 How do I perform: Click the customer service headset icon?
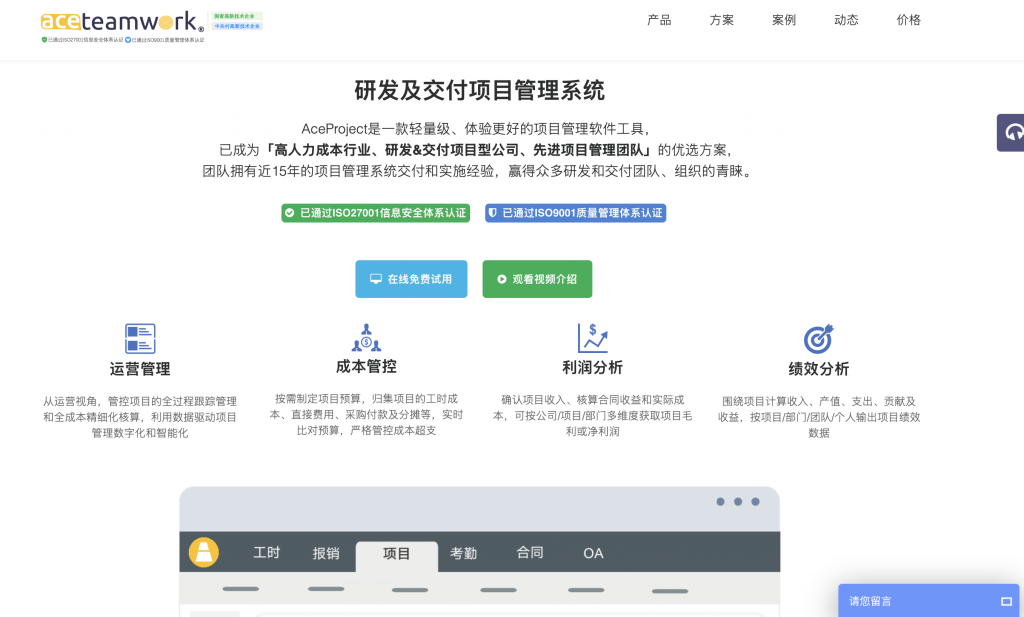click(1013, 133)
